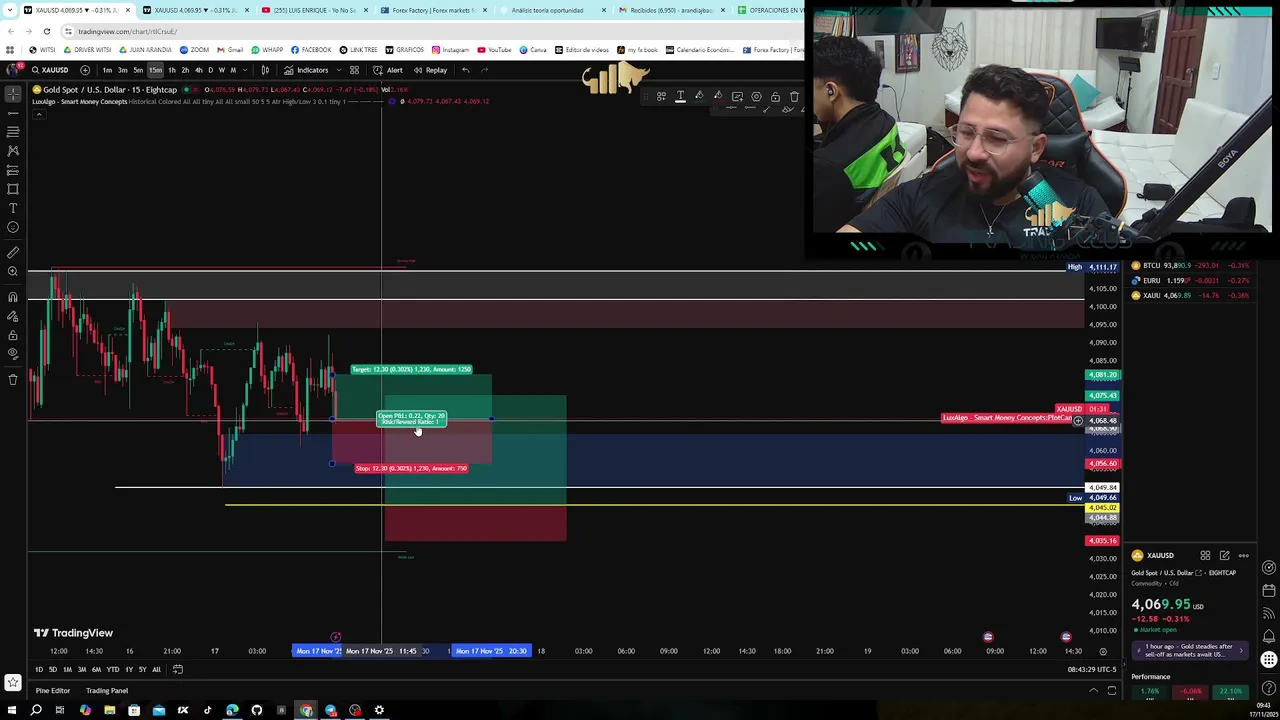Switch to the 1m timeframe

(x=107, y=70)
